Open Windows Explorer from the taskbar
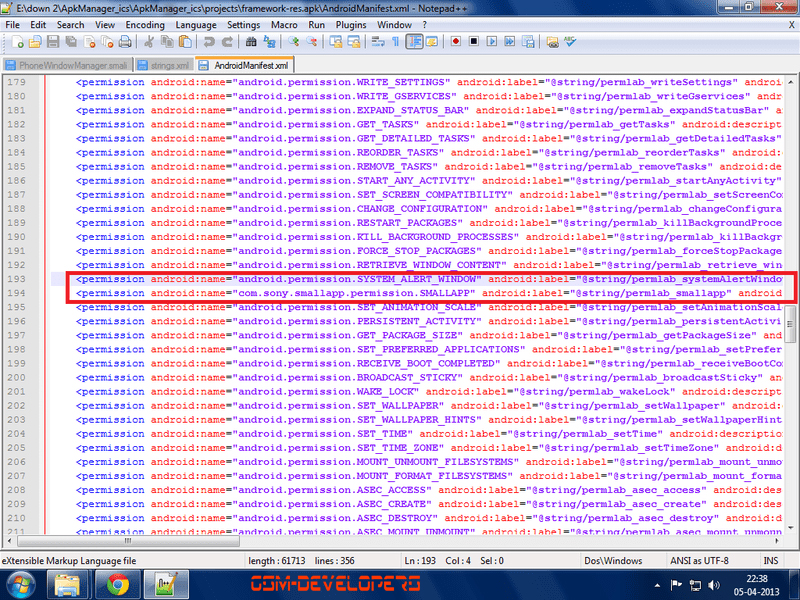Image resolution: width=800 pixels, height=600 pixels. 67,585
